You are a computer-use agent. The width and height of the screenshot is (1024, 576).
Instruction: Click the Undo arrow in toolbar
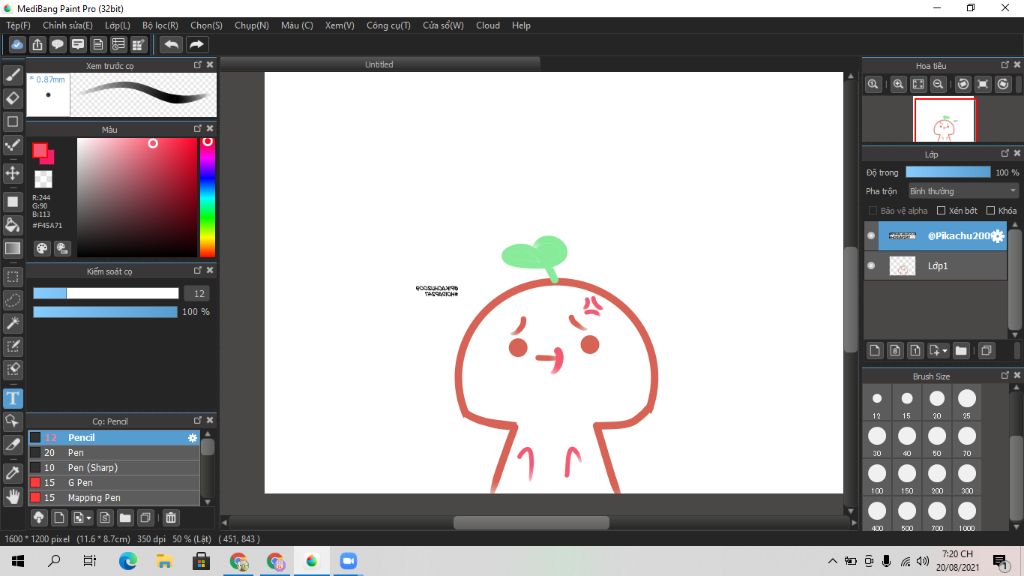click(x=171, y=44)
